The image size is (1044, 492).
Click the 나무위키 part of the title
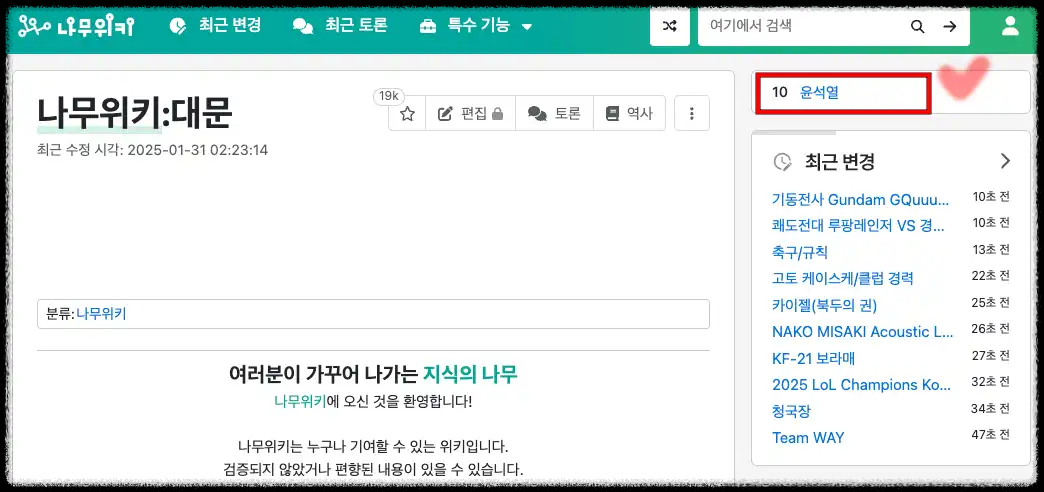click(99, 113)
